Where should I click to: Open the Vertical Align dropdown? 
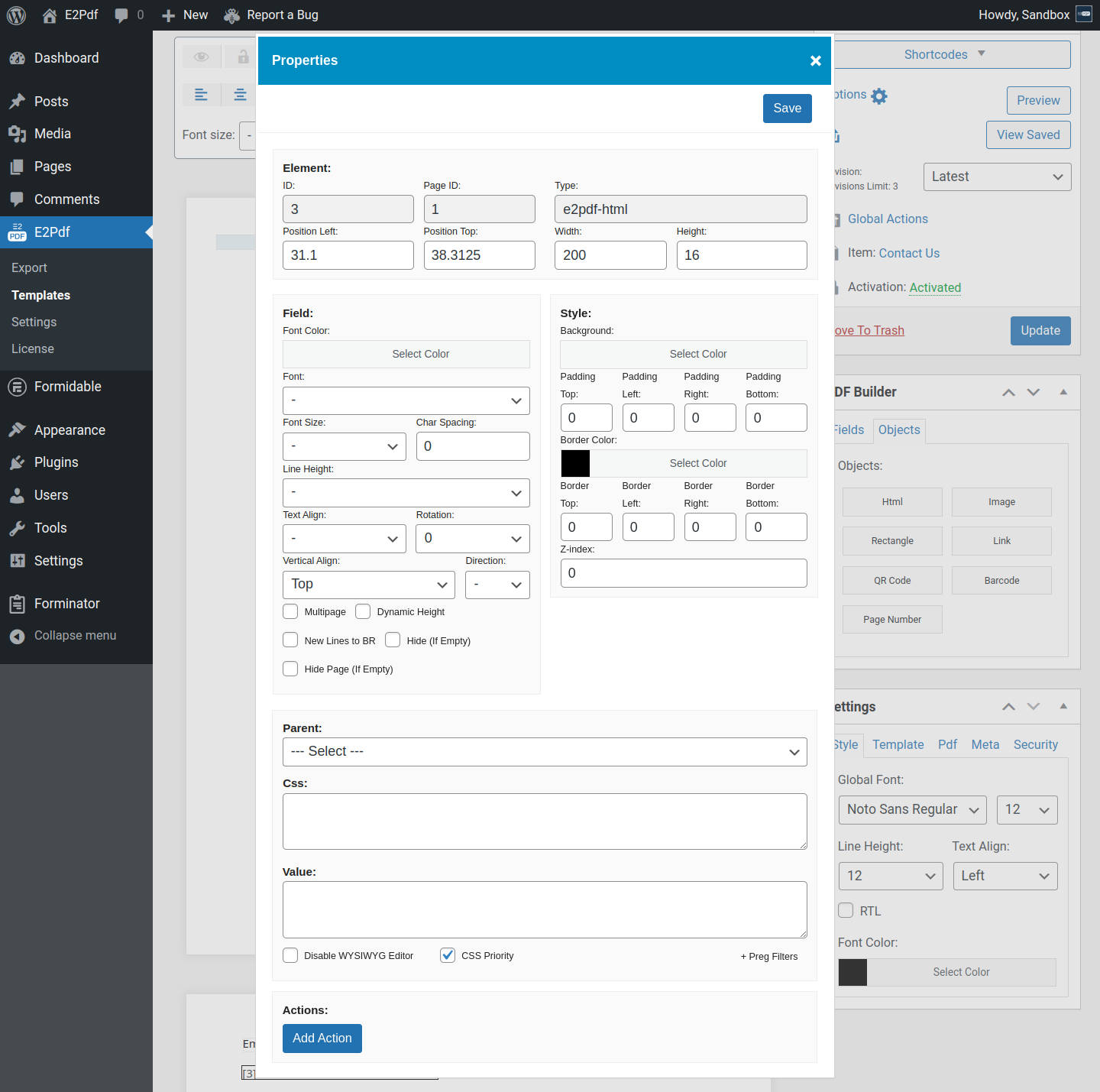click(x=368, y=585)
